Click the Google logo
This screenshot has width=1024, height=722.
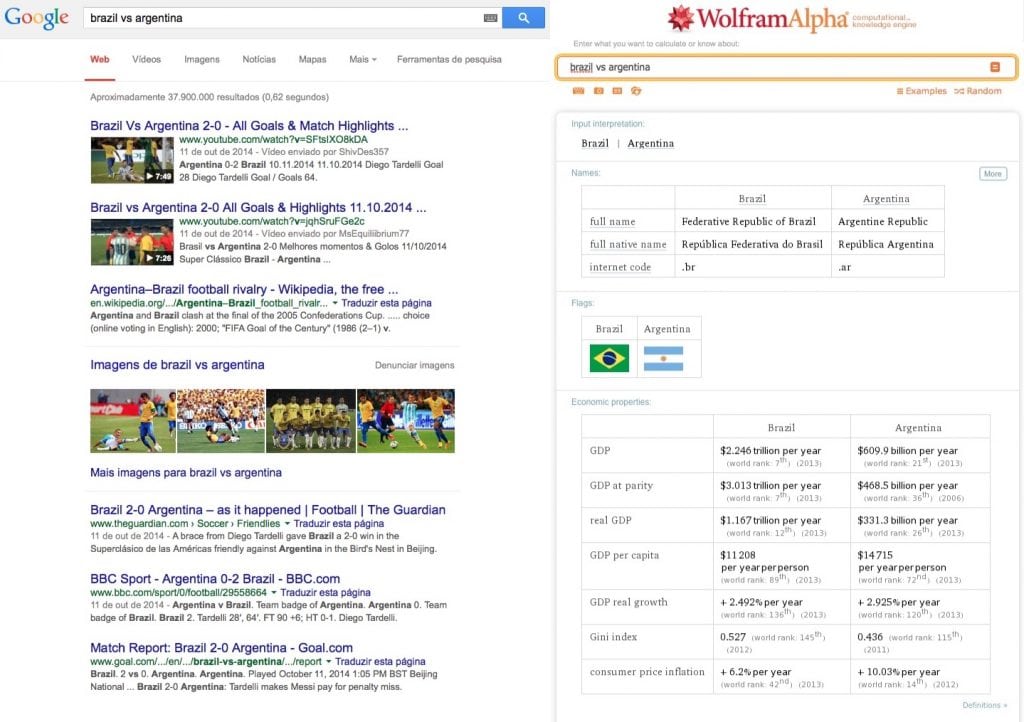pos(37,18)
